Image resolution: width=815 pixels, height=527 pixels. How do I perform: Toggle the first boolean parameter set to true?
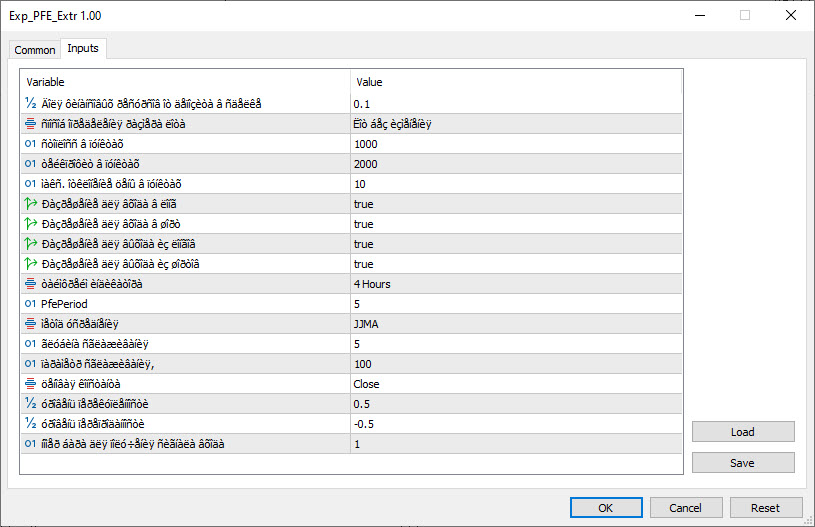pyautogui.click(x=363, y=204)
